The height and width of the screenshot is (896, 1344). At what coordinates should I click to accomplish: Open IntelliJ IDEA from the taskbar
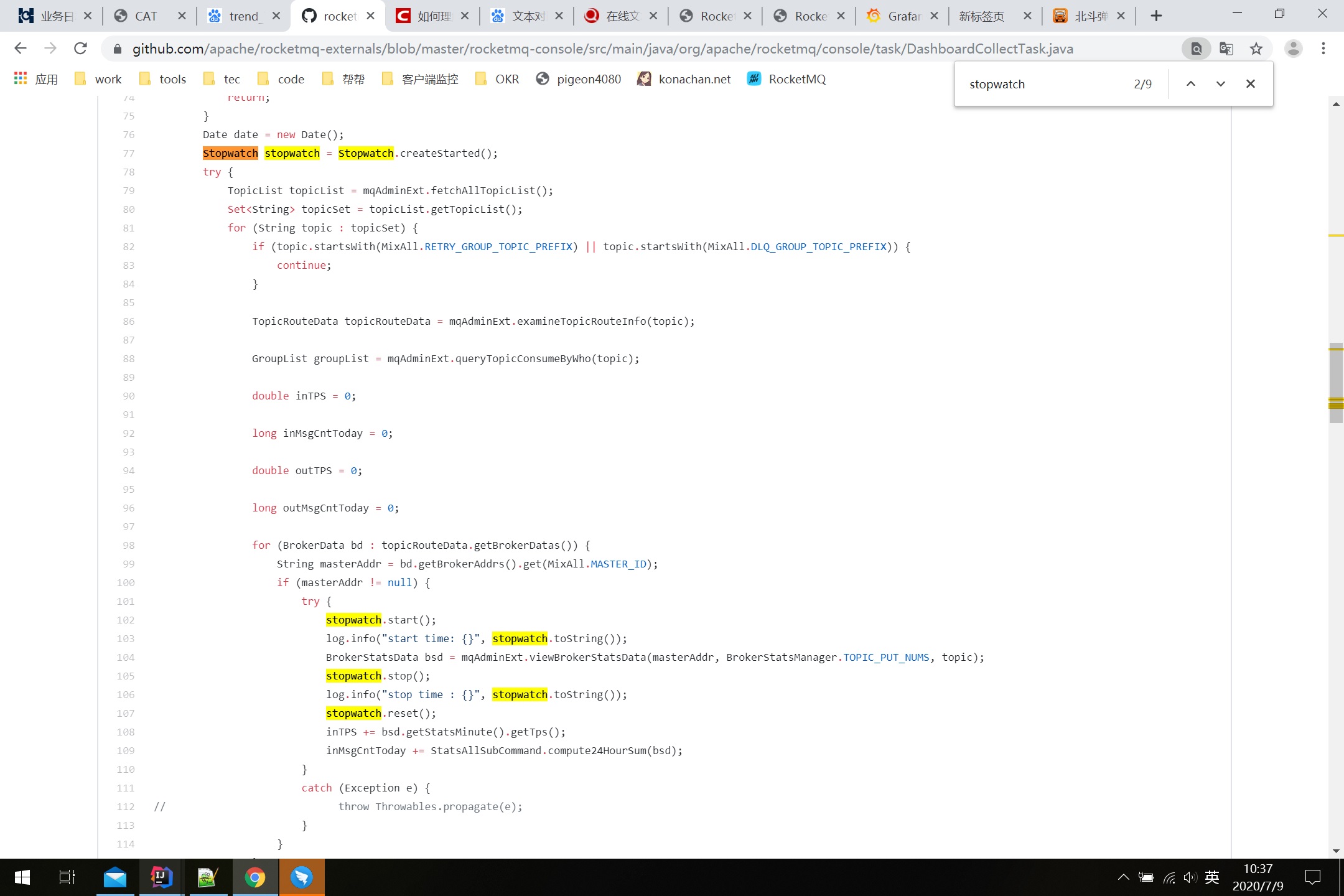point(160,877)
